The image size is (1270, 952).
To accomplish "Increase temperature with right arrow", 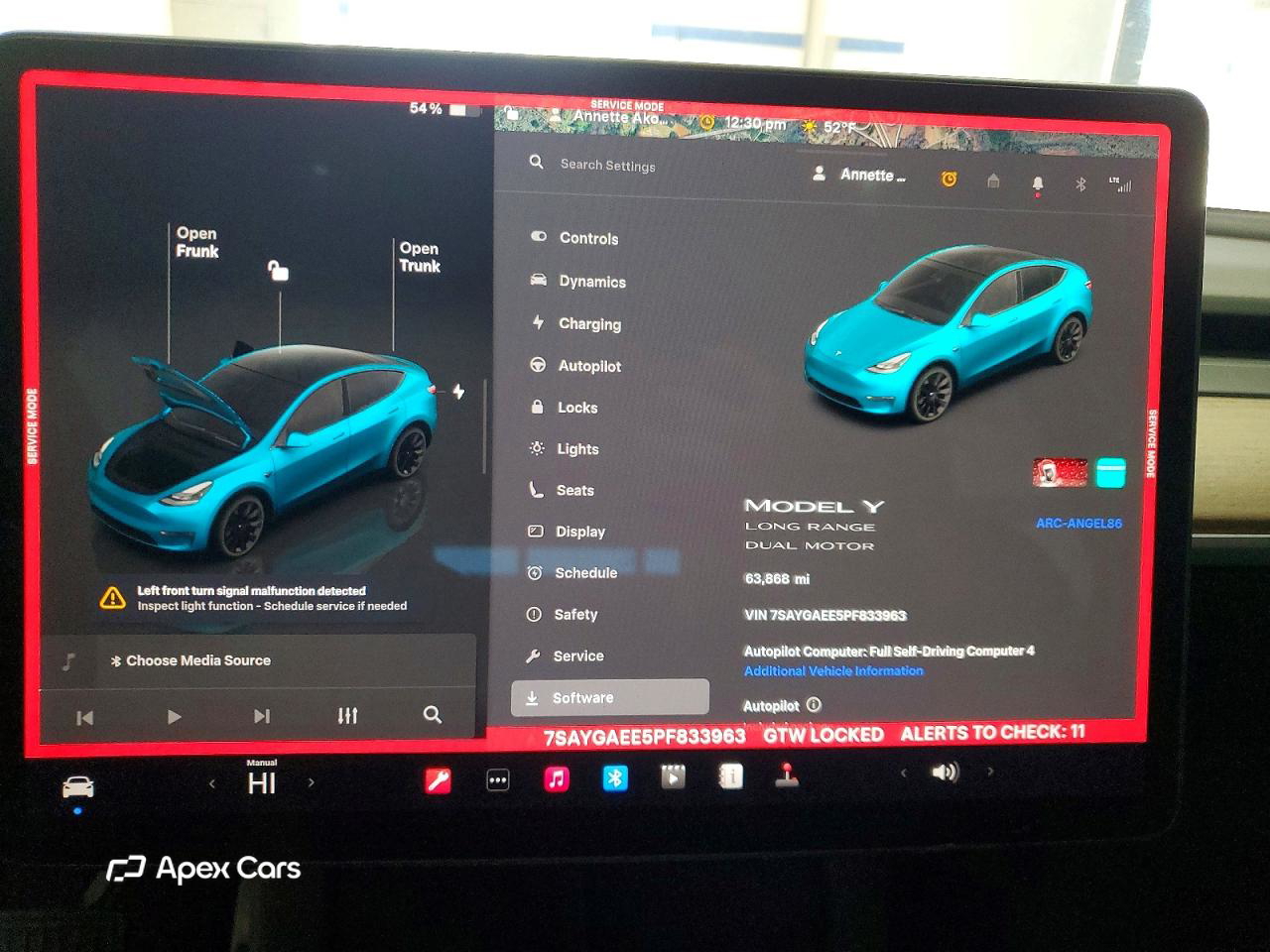I will click(312, 782).
